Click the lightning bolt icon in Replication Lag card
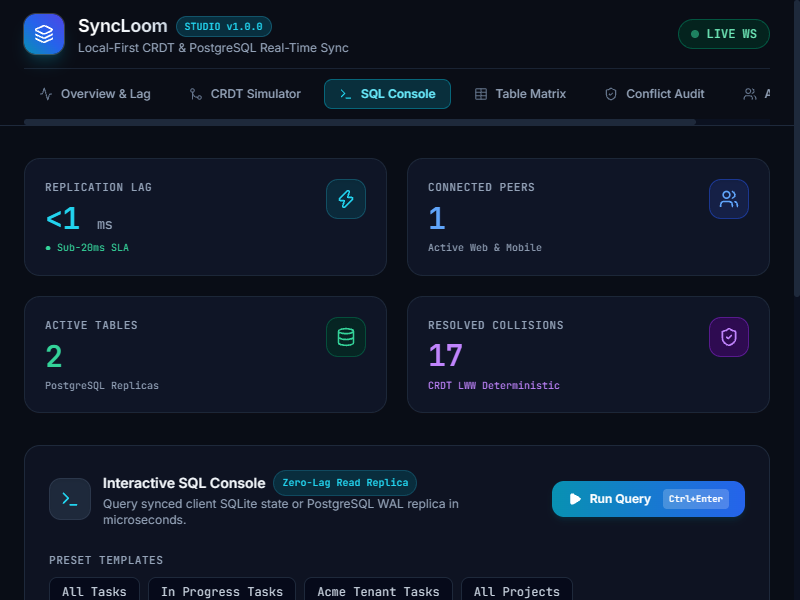Image resolution: width=800 pixels, height=600 pixels. pos(346,199)
